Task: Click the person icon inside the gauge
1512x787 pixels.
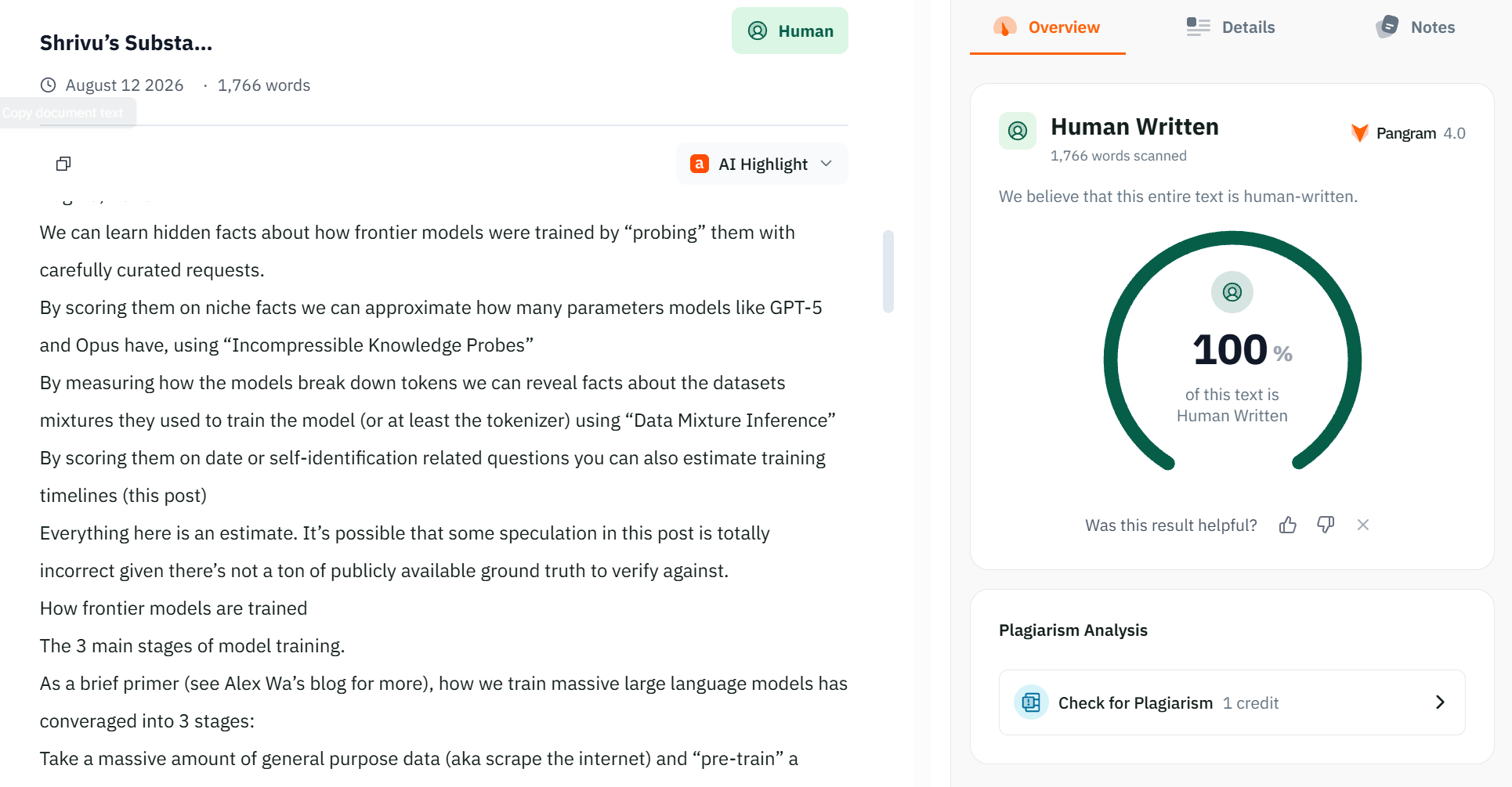Action: pyautogui.click(x=1232, y=292)
